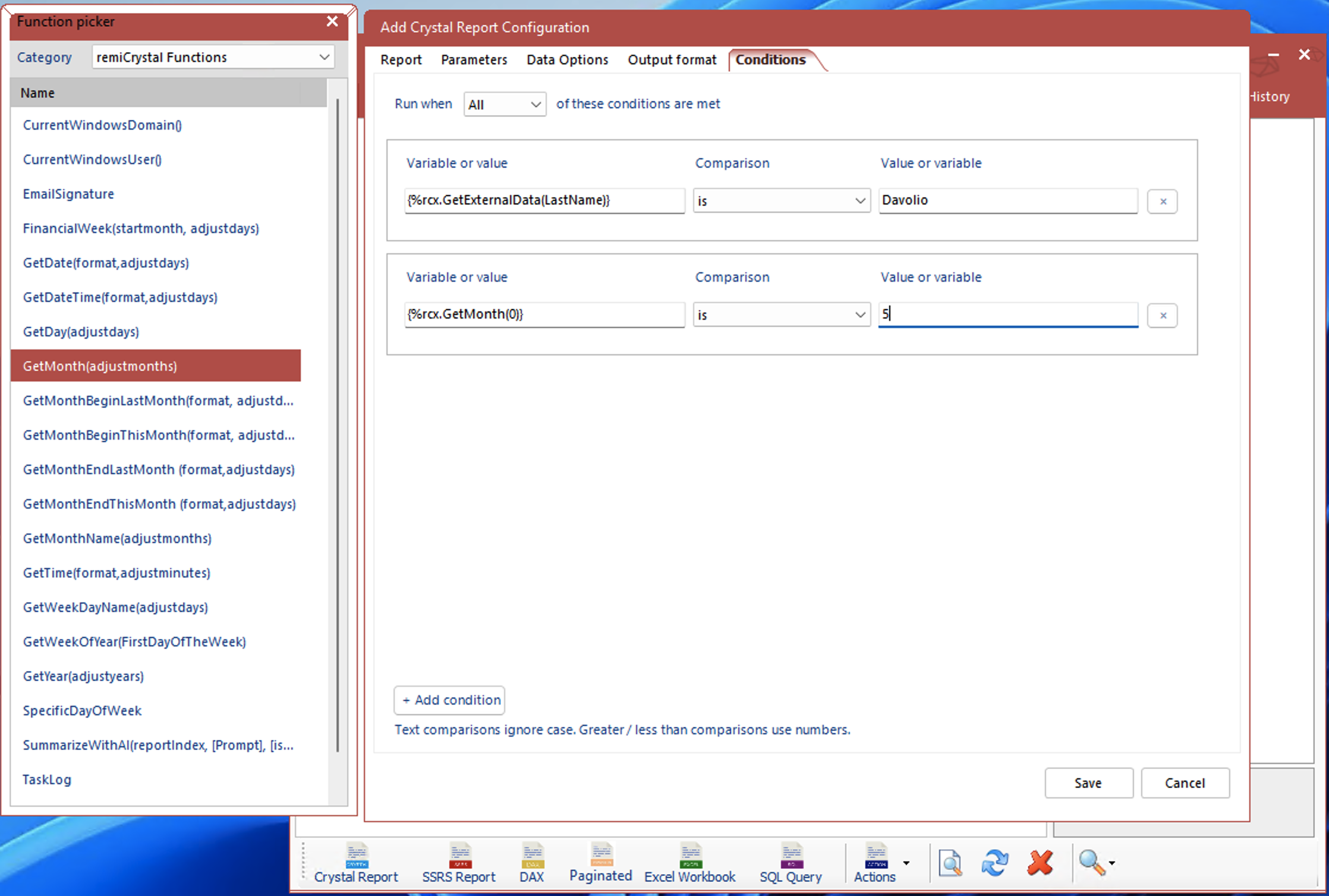
Task: Open the Comparison dropdown for the LastName condition
Action: [781, 201]
